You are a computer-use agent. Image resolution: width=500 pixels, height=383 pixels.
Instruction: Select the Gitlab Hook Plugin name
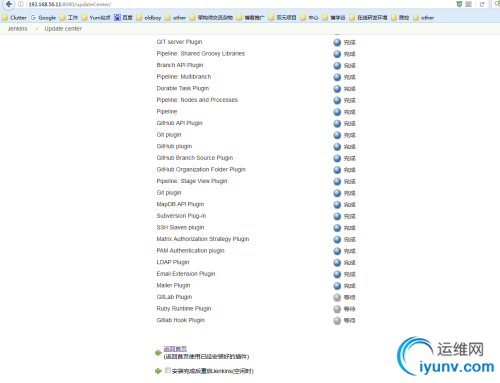pyautogui.click(x=181, y=320)
